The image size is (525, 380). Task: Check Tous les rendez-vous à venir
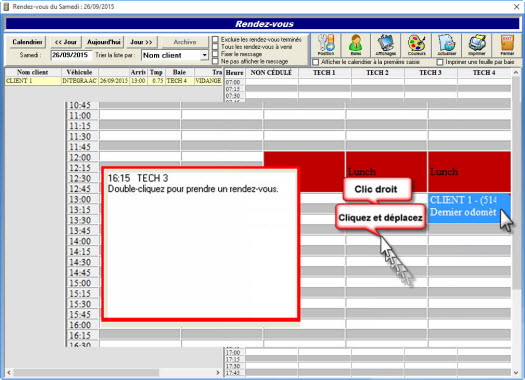point(215,47)
